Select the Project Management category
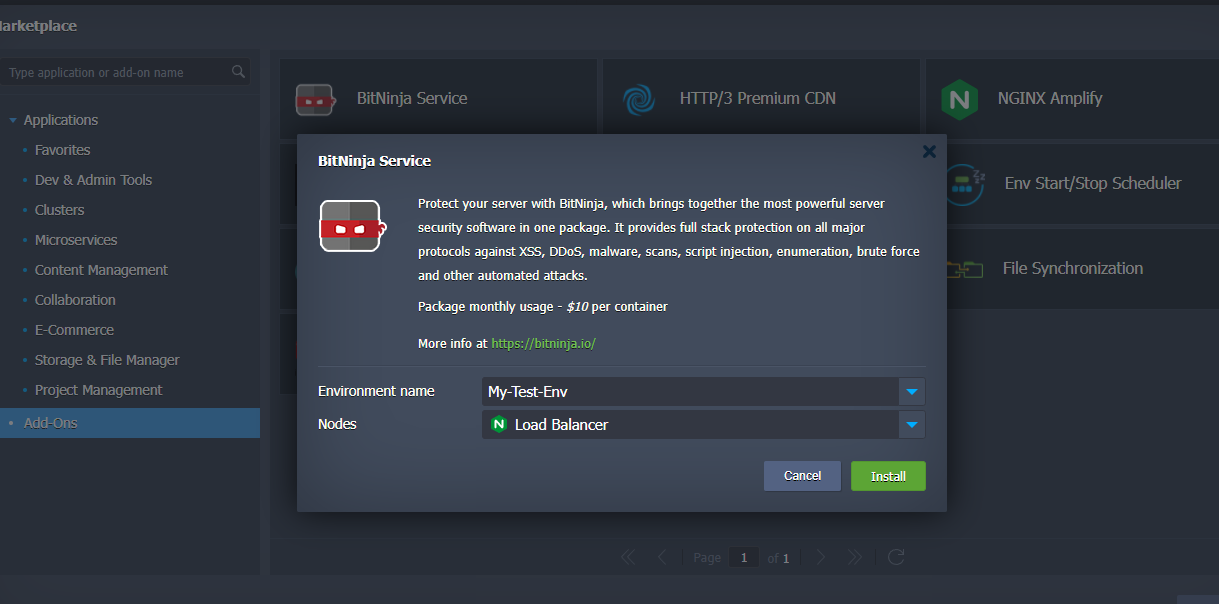The width and height of the screenshot is (1219, 604). tap(98, 390)
